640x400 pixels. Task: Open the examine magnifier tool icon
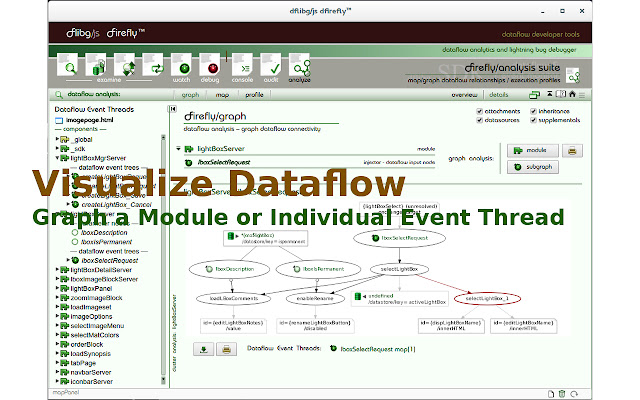[68, 65]
